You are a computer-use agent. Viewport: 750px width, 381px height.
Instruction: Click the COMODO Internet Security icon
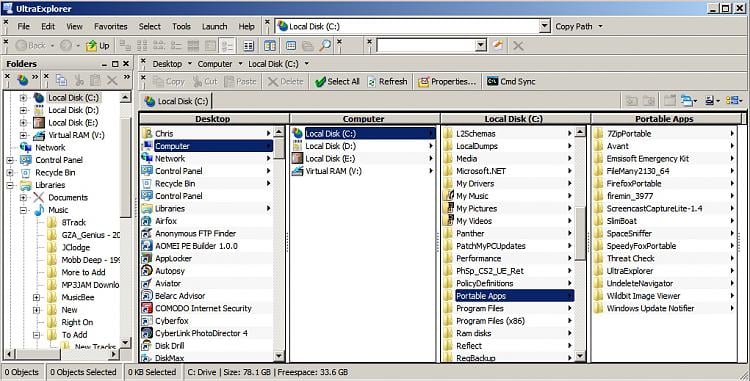pyautogui.click(x=147, y=308)
